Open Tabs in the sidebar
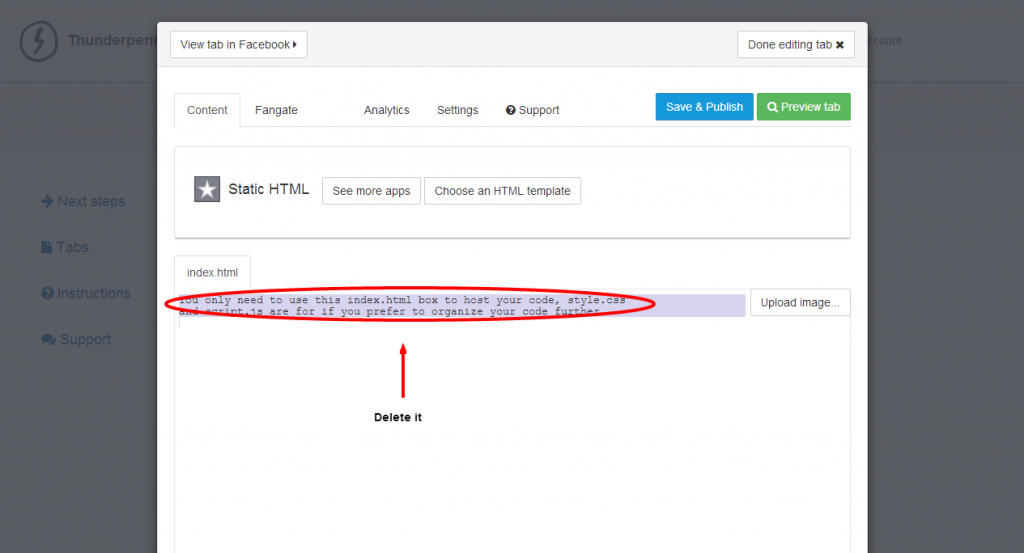1024x553 pixels. click(x=65, y=247)
